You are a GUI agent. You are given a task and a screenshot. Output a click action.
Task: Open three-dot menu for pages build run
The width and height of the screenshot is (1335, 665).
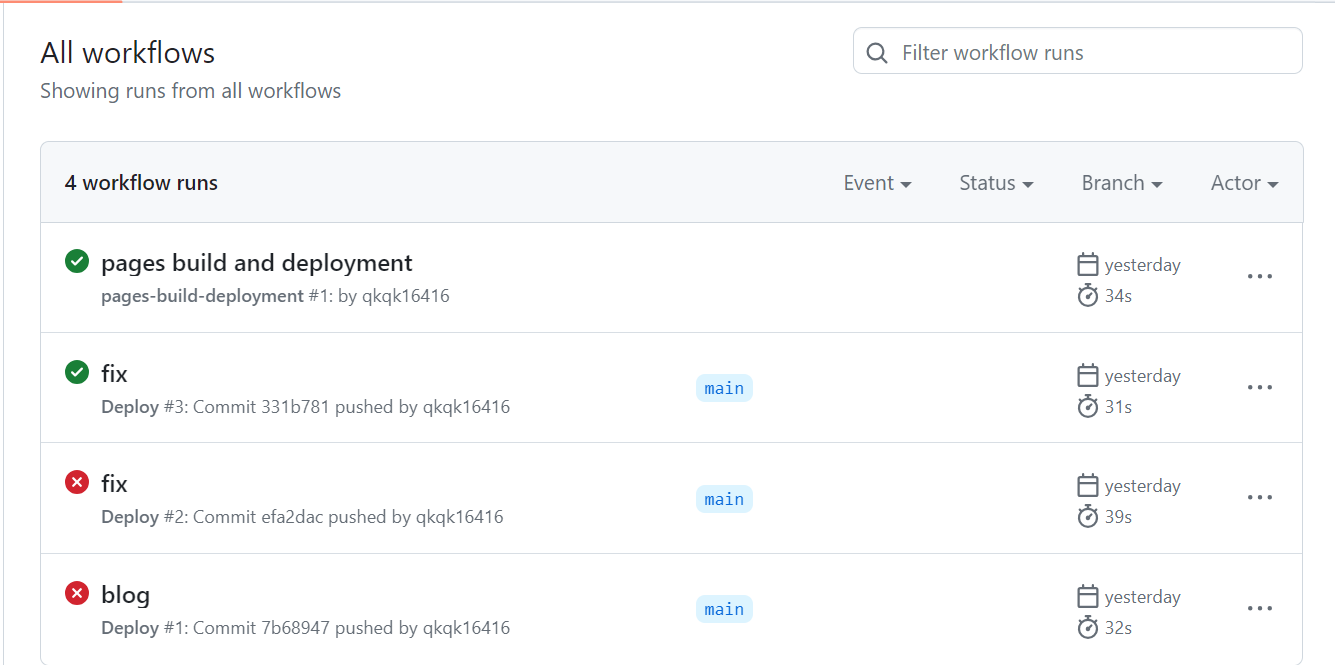(x=1259, y=277)
